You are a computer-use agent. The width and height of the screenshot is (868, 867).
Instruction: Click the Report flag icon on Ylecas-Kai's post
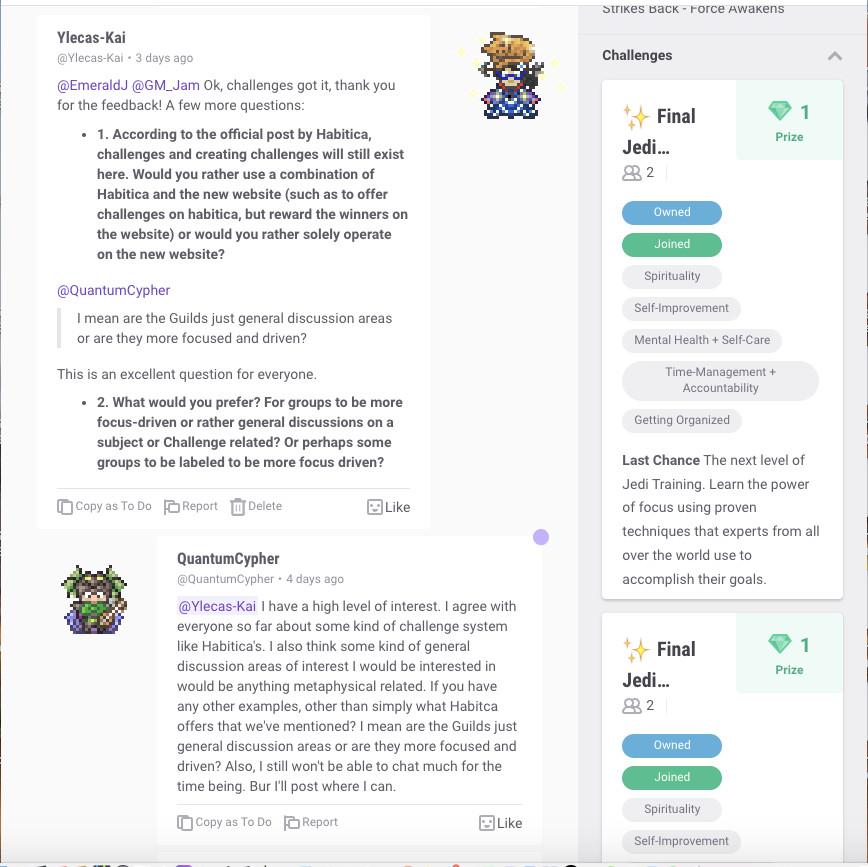click(x=172, y=507)
